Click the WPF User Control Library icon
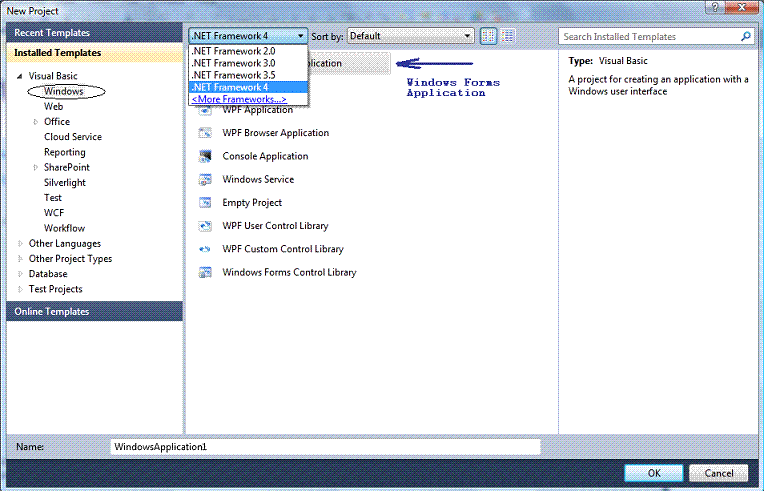Screen dimensions: 764x491 coord(205,226)
